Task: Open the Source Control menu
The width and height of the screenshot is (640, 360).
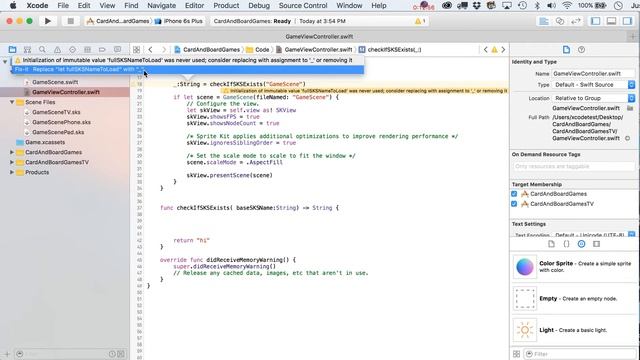Action: tap(303, 6)
